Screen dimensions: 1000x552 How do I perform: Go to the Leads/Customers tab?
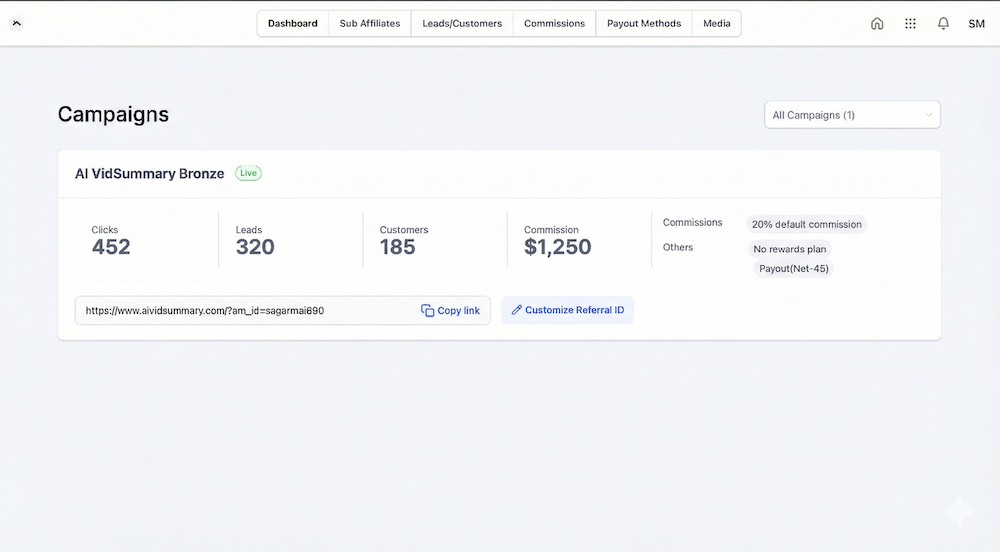click(462, 24)
